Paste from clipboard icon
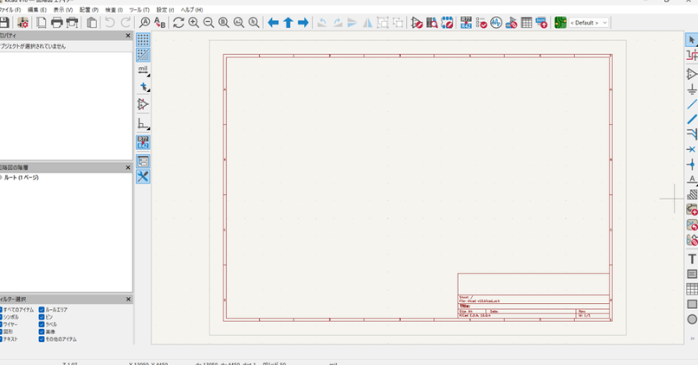The image size is (698, 365). (x=92, y=22)
